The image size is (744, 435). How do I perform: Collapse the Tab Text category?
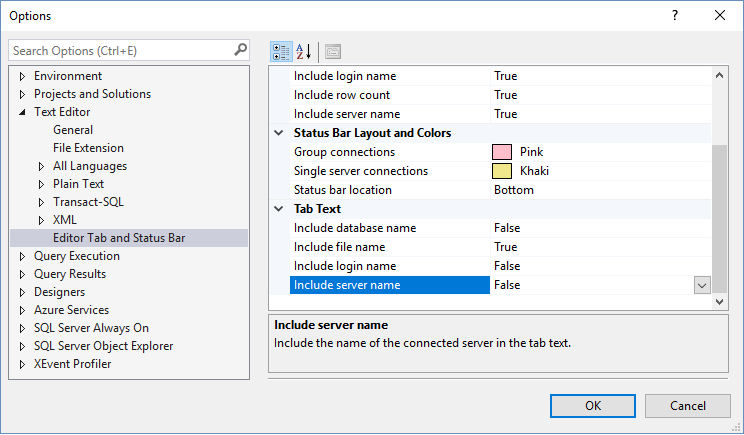279,209
